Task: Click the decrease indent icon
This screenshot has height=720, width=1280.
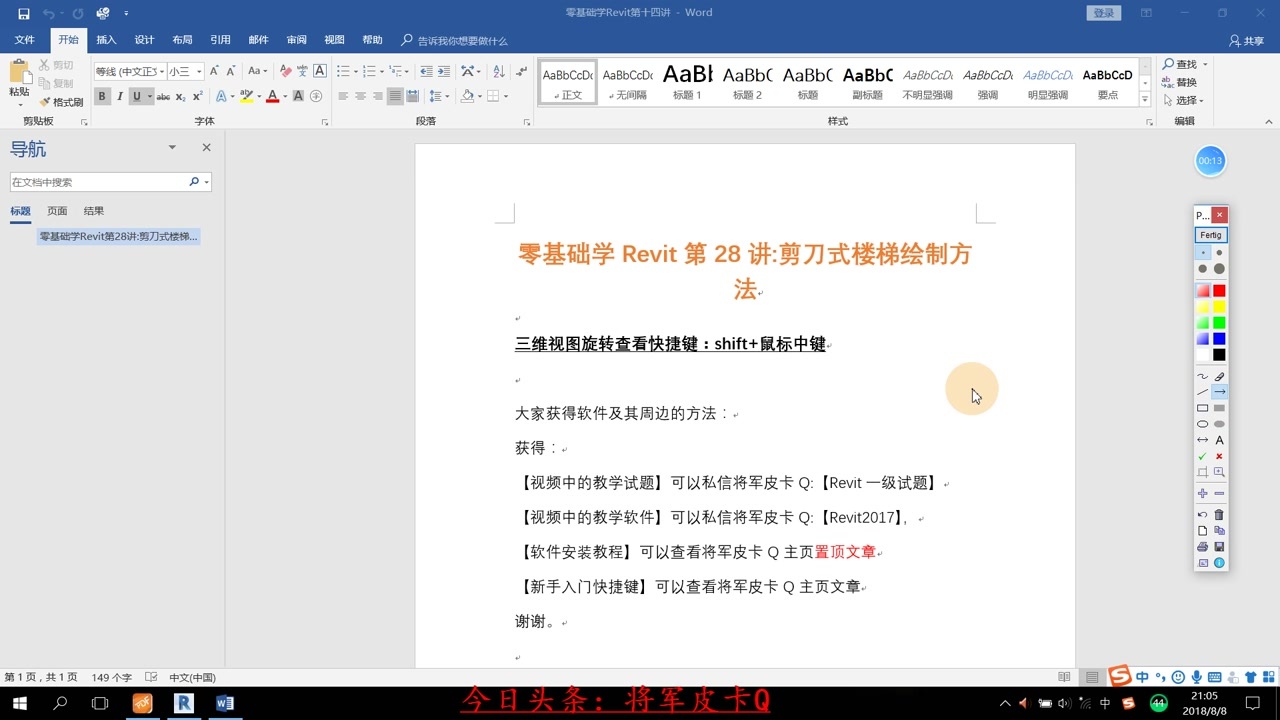Action: (427, 71)
